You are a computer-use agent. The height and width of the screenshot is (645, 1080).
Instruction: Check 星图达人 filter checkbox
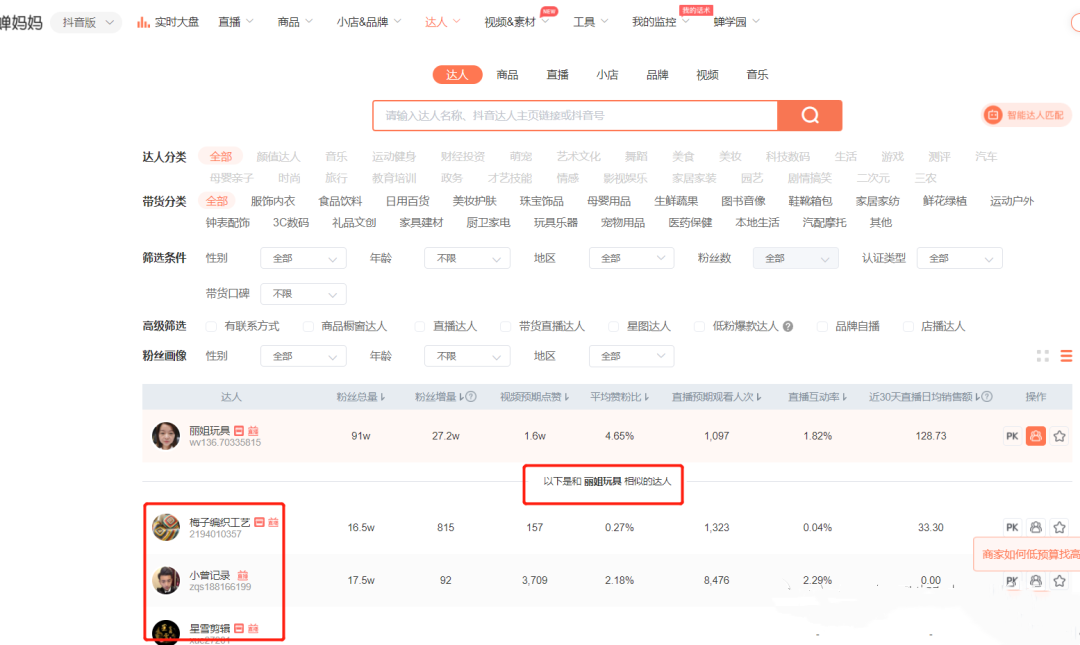[613, 326]
